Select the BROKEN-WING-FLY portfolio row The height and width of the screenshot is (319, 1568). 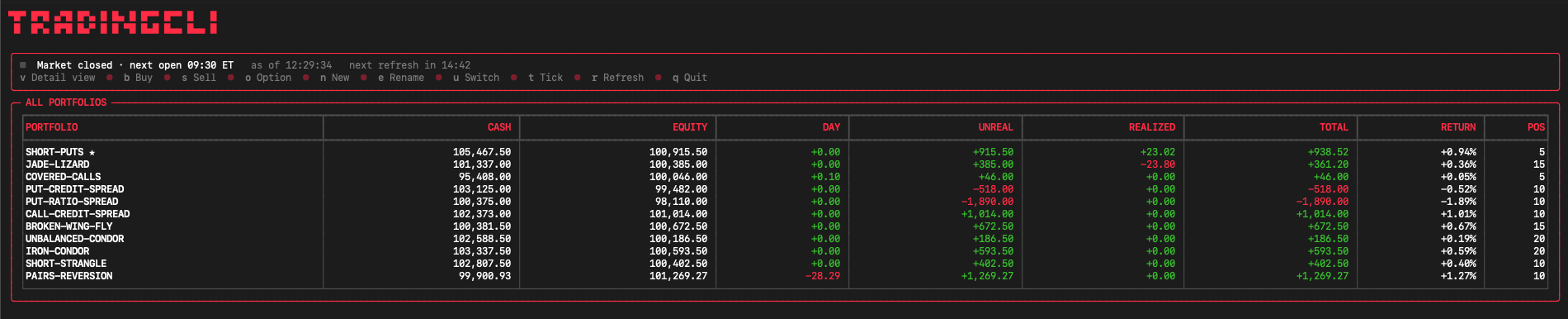point(785,226)
